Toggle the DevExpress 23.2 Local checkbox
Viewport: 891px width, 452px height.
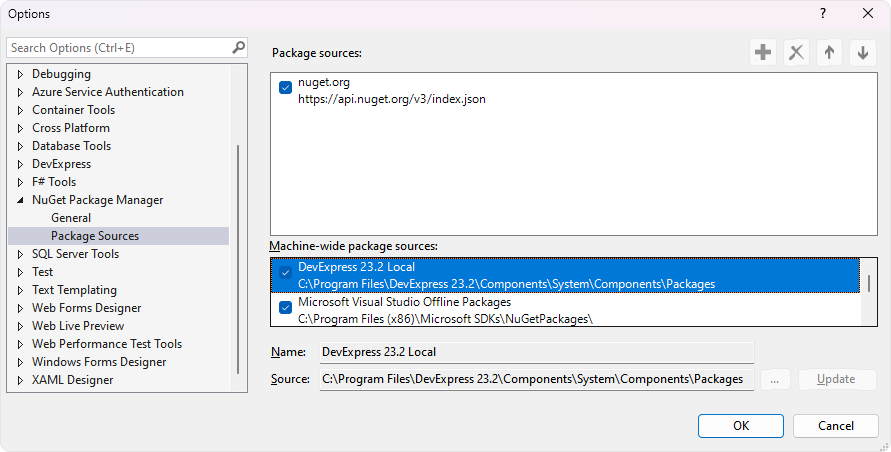pyautogui.click(x=285, y=272)
